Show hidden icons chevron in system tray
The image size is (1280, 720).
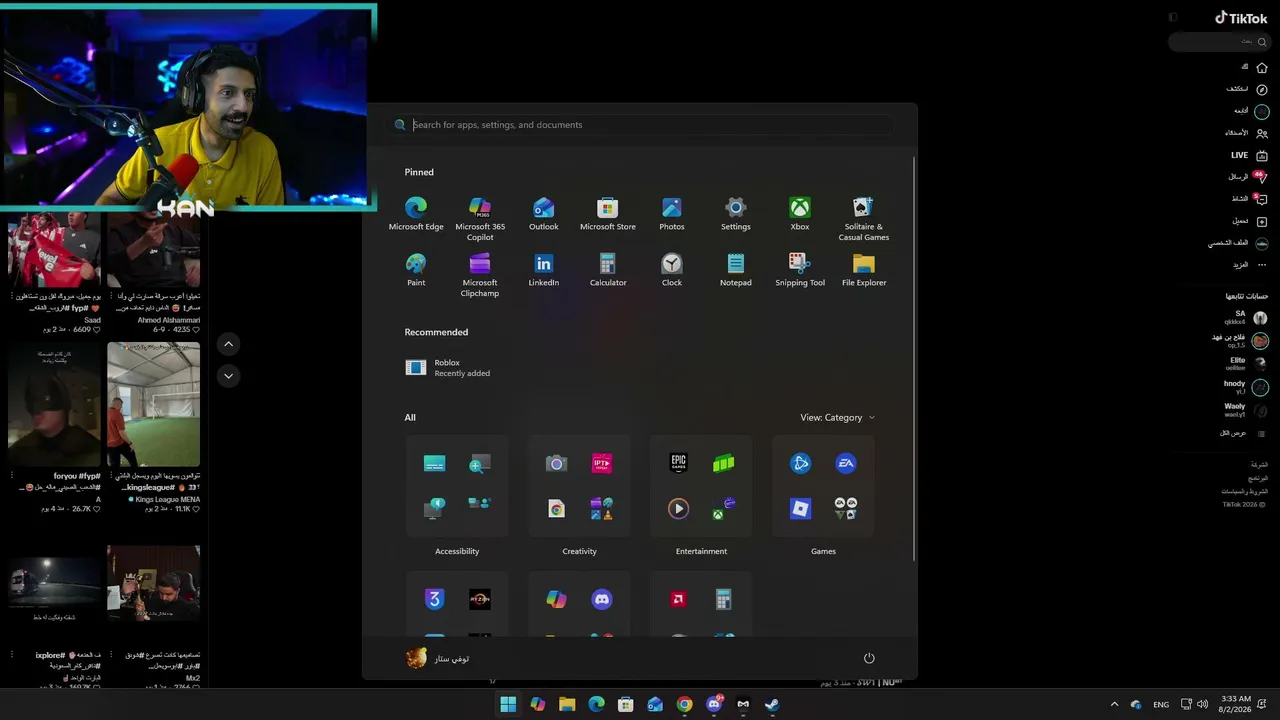(1114, 704)
